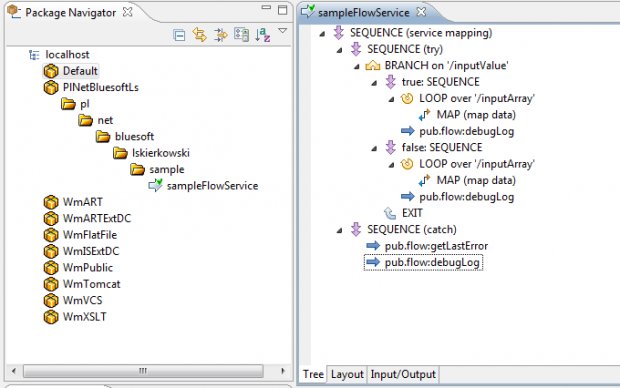The width and height of the screenshot is (620, 388).
Task: Select first MAP (map data) step icon
Action: 424,115
